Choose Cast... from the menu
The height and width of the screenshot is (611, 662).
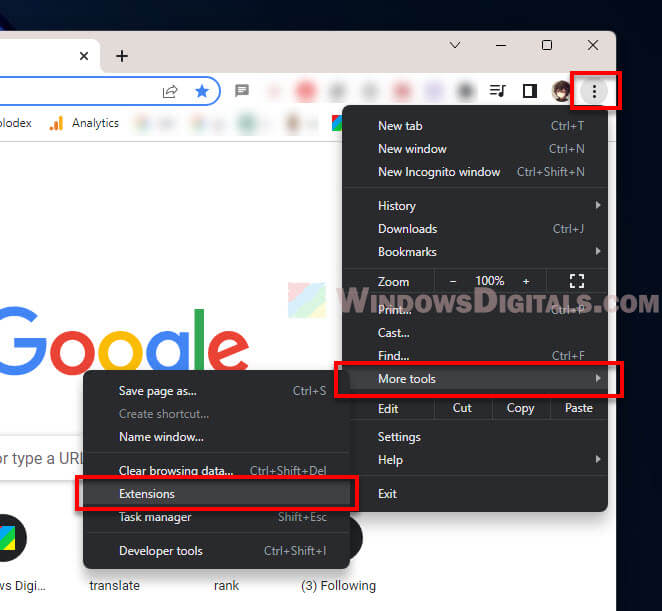pyautogui.click(x=476, y=333)
